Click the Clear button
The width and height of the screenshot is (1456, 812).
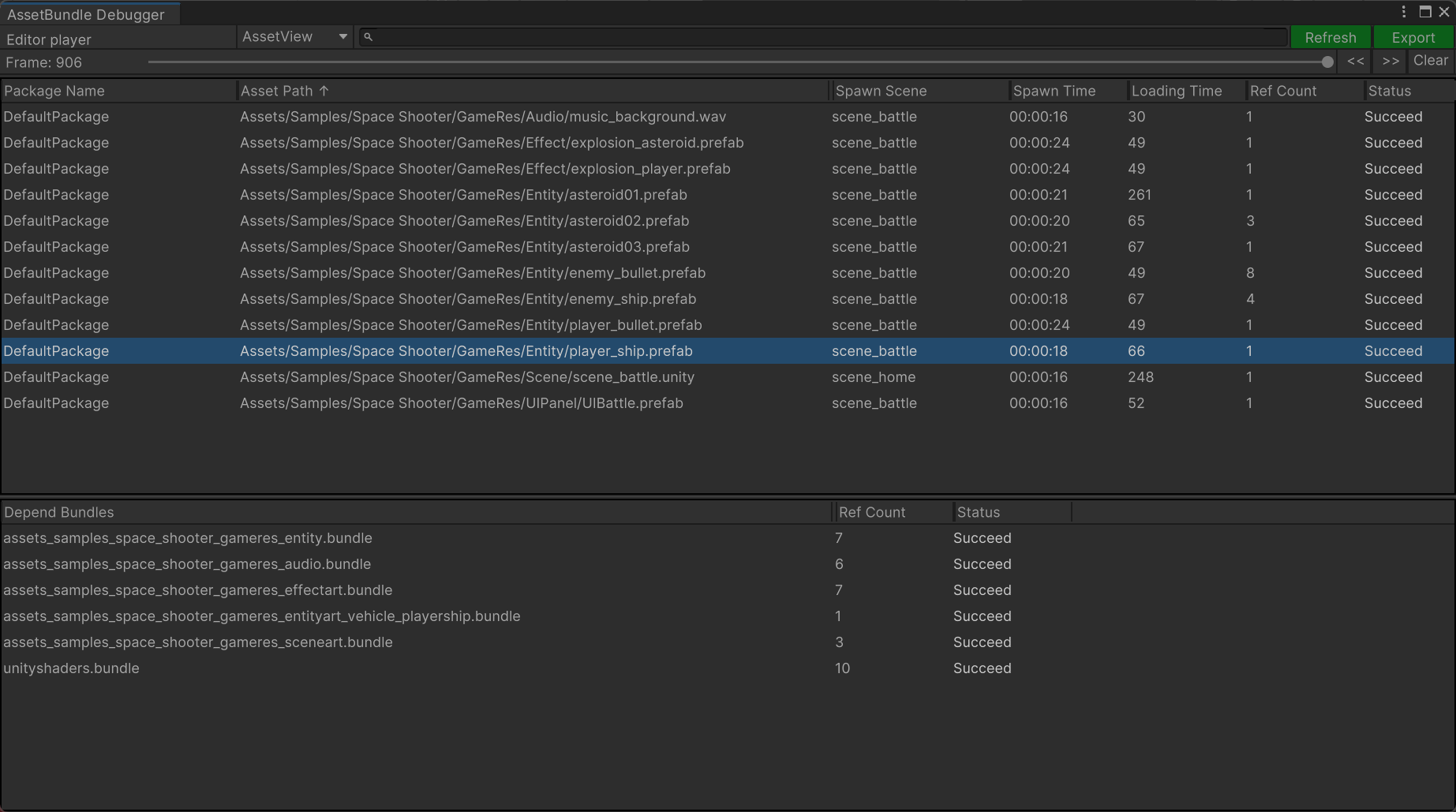point(1431,61)
